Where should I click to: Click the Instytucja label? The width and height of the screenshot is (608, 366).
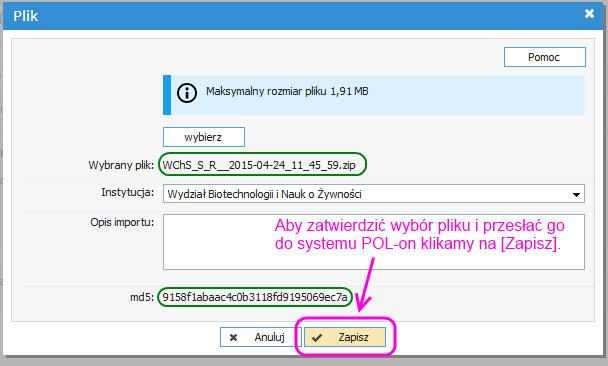click(128, 192)
